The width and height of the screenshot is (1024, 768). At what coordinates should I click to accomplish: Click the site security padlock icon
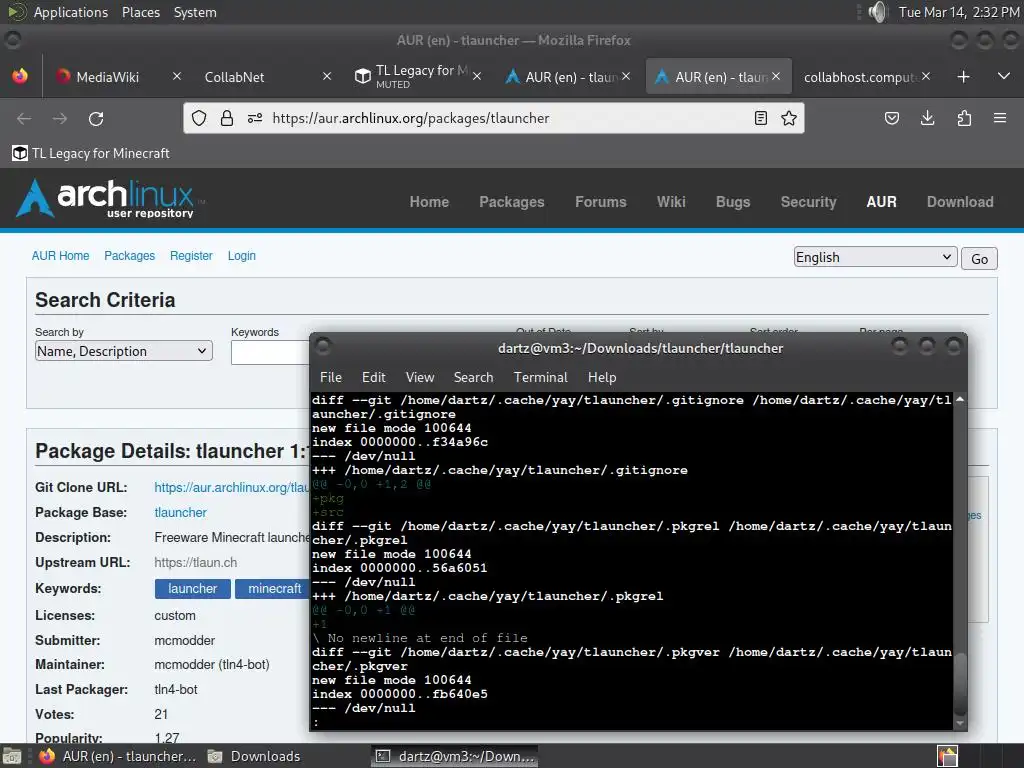tap(227, 118)
